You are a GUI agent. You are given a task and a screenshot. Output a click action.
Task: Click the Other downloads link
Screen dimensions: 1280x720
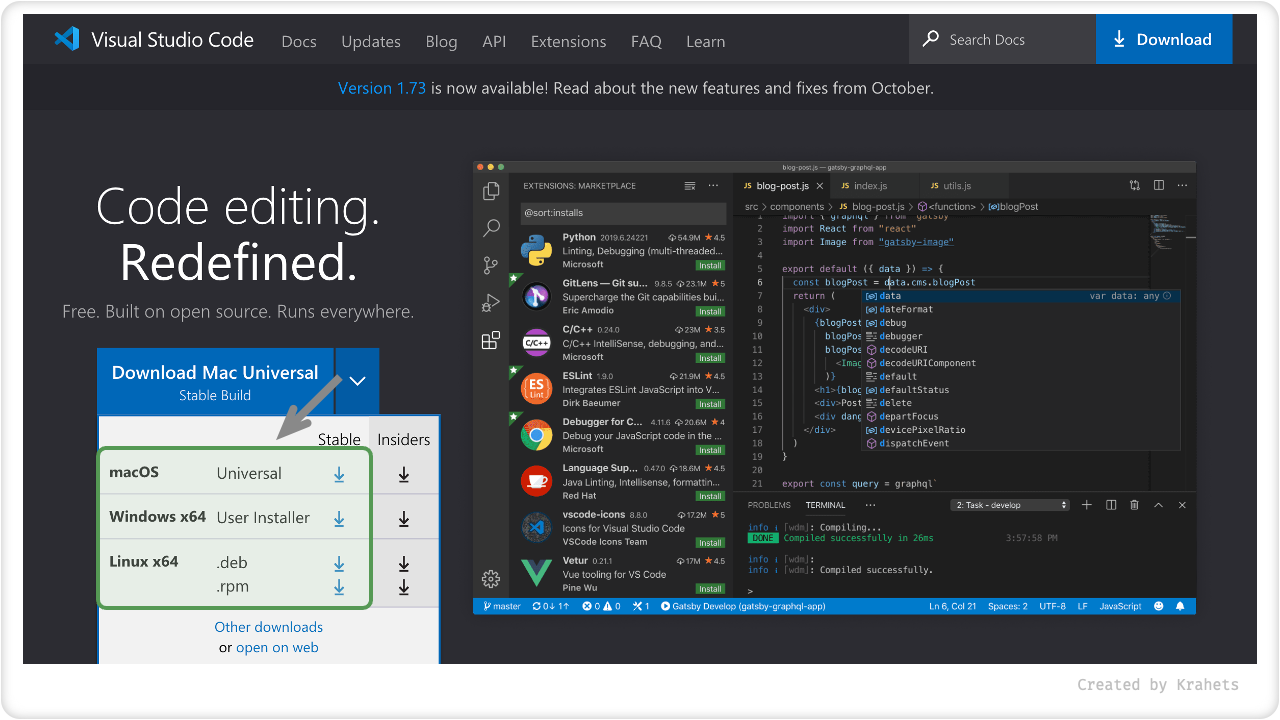pos(268,627)
